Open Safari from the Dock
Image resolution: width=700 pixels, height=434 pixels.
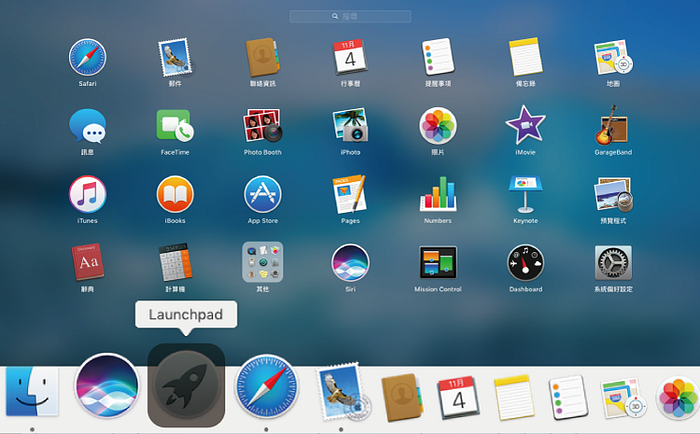click(267, 387)
